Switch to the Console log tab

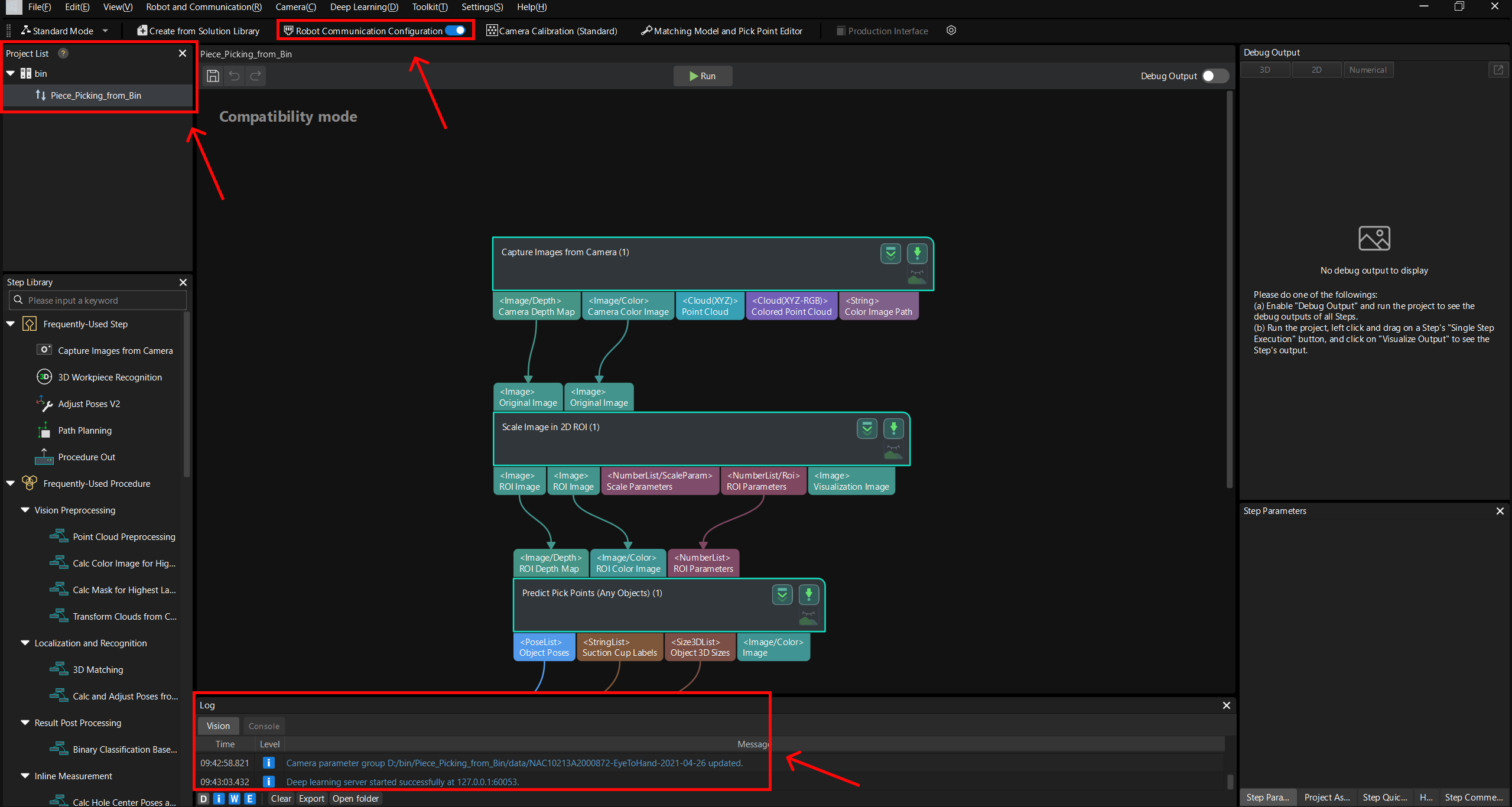click(x=264, y=726)
